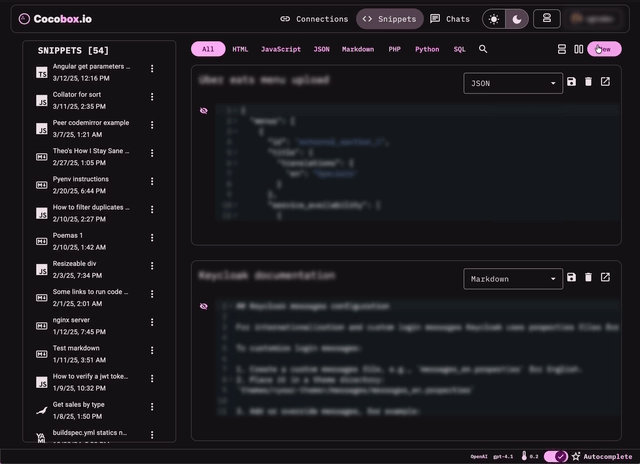Switch to stacked rows layout icon
640x464 pixels.
pos(562,49)
